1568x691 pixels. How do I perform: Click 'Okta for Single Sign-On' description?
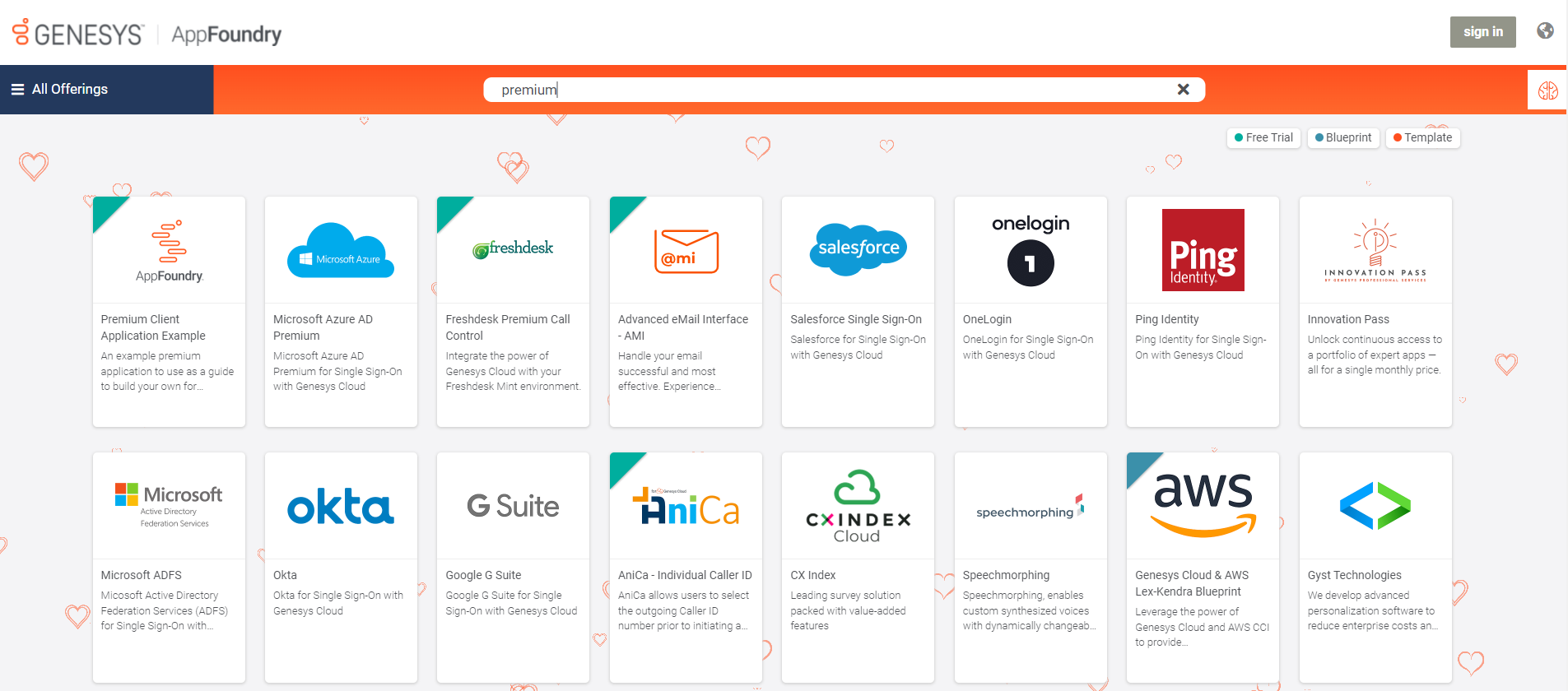click(x=338, y=603)
